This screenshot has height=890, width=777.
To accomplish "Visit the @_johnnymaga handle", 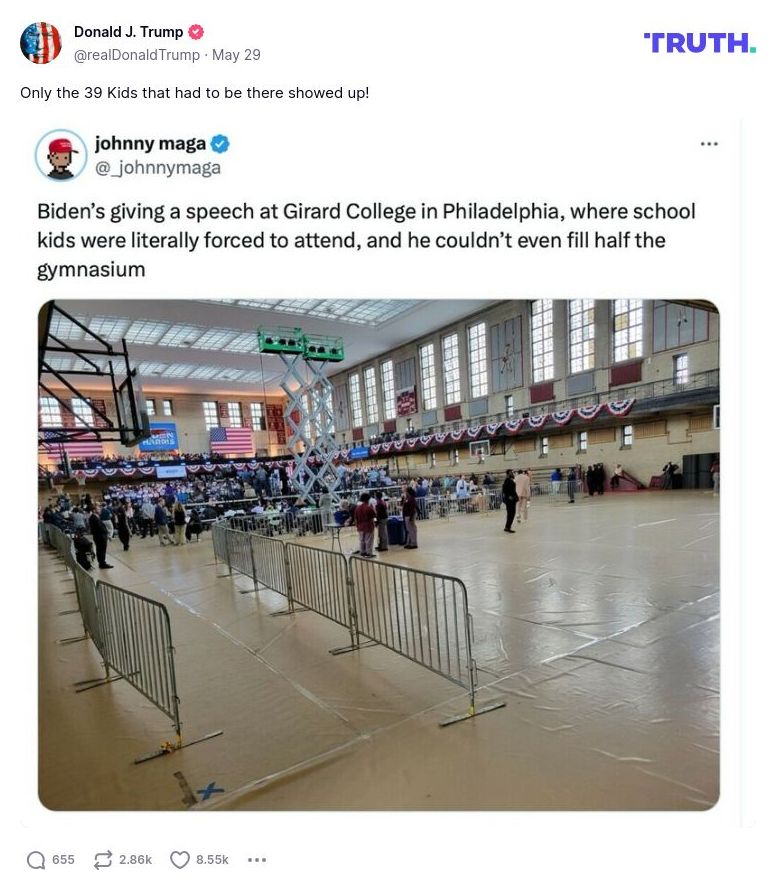I will pyautogui.click(x=157, y=168).
